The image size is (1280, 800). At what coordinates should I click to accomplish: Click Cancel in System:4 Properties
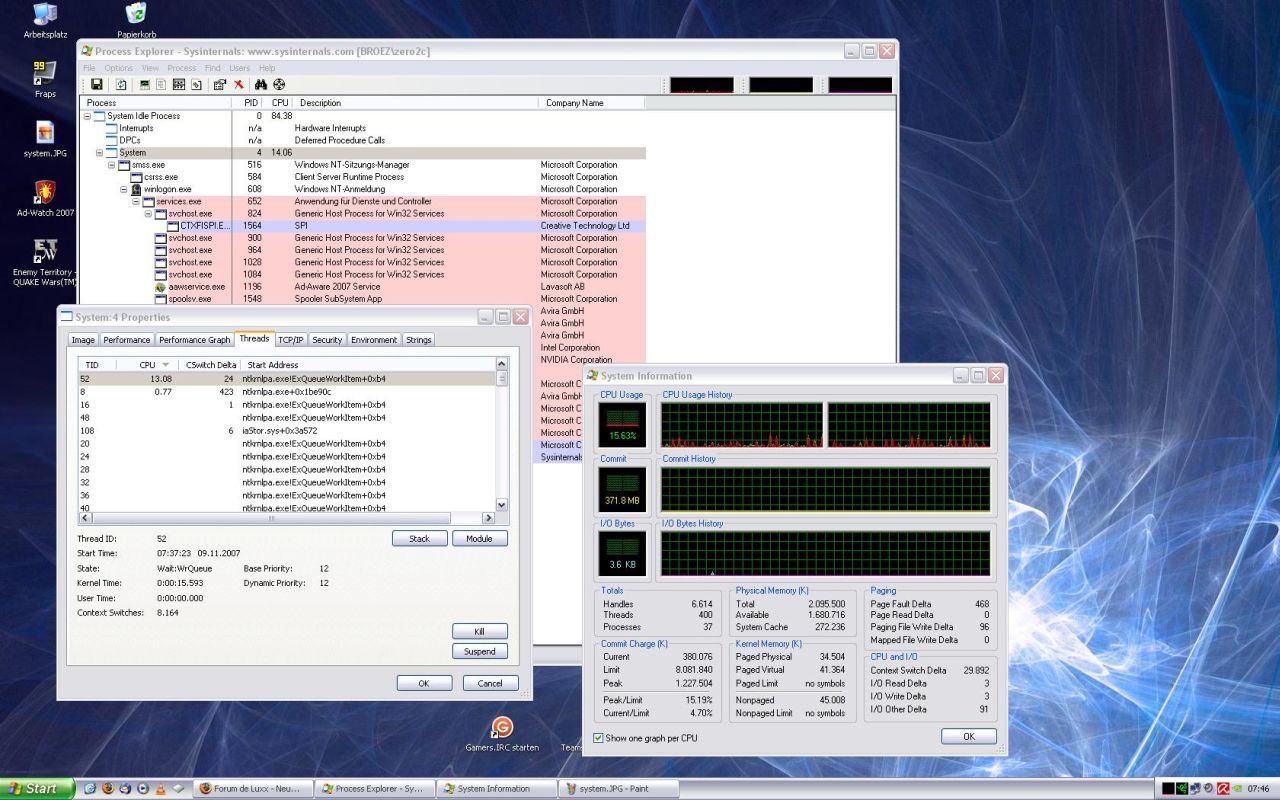(490, 683)
